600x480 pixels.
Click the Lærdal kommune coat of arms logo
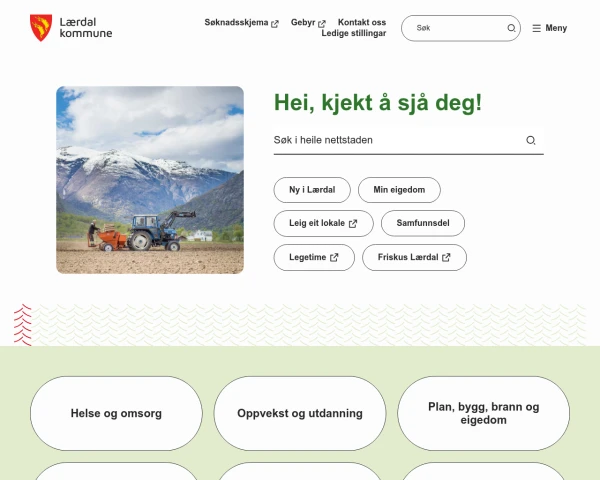41,28
